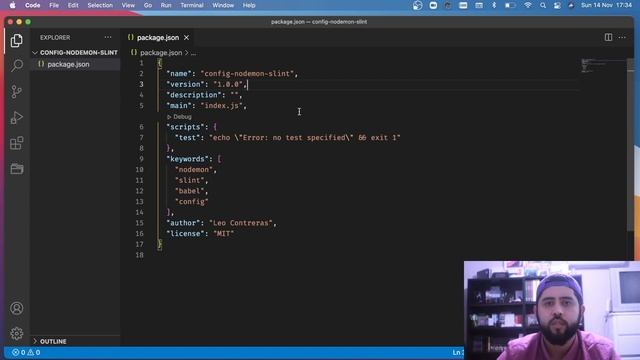The width and height of the screenshot is (640, 360).
Task: Expand the OUTLINE section
Action: point(75,341)
